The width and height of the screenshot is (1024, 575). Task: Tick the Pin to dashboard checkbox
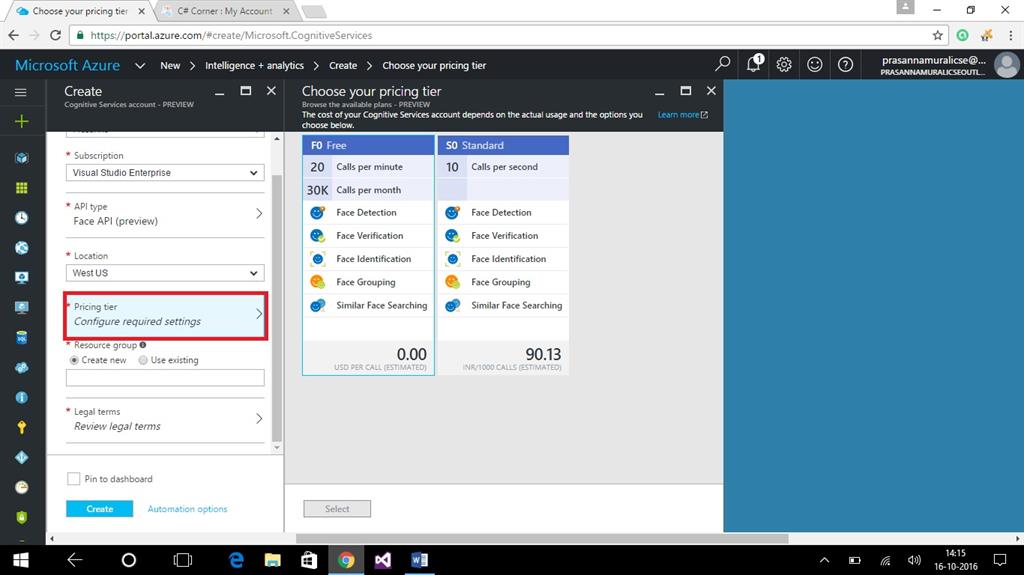pyautogui.click(x=74, y=479)
